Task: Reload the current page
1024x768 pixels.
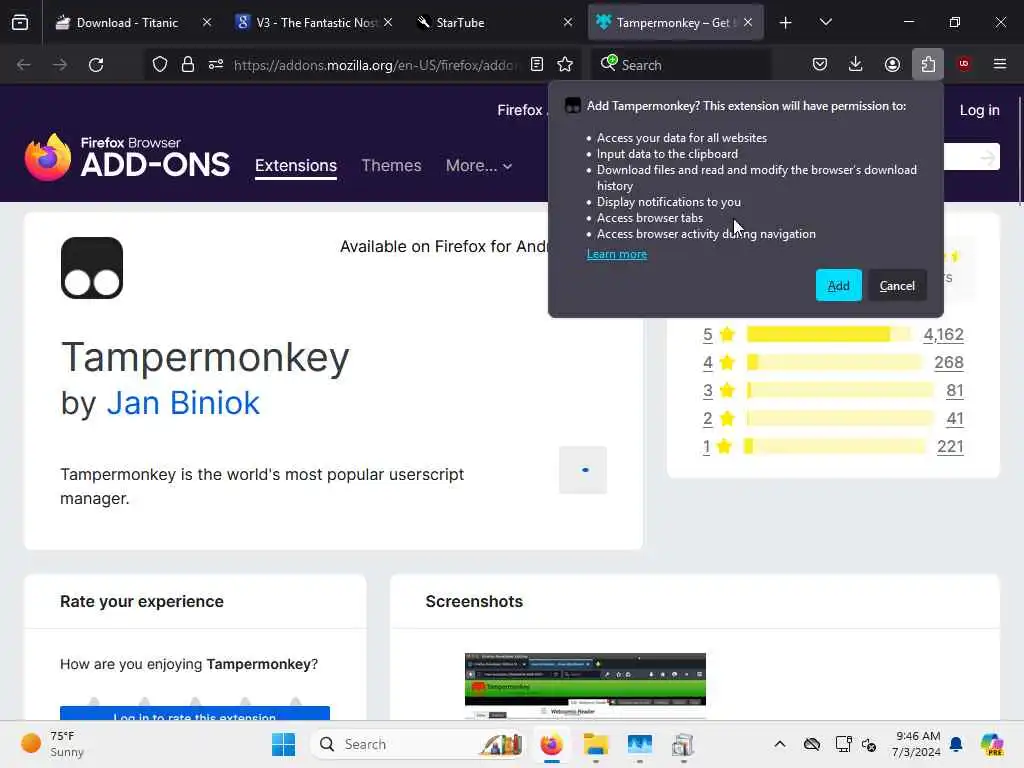Action: (x=96, y=65)
